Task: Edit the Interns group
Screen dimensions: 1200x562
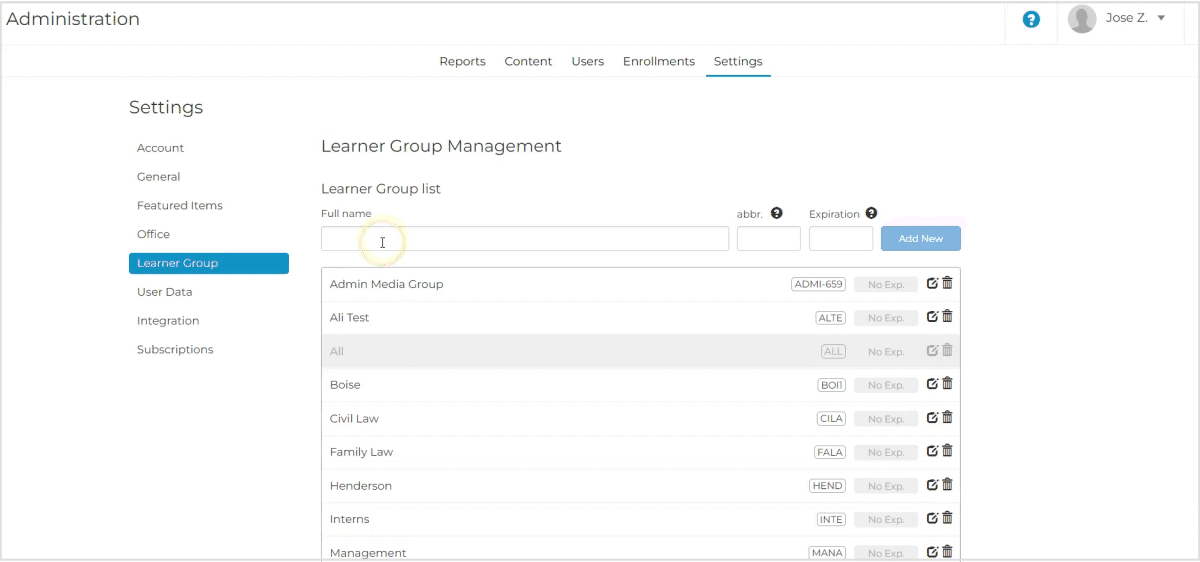Action: [932, 518]
